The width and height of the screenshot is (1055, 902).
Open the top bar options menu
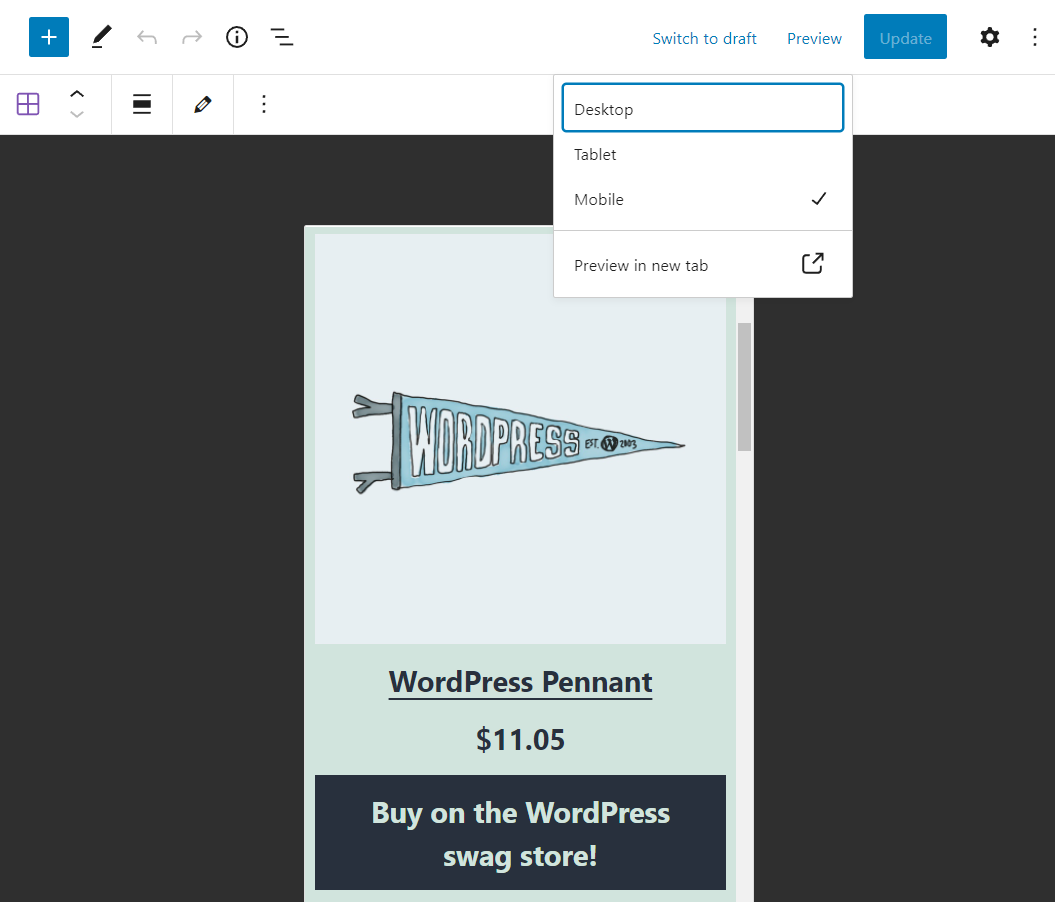click(1035, 37)
